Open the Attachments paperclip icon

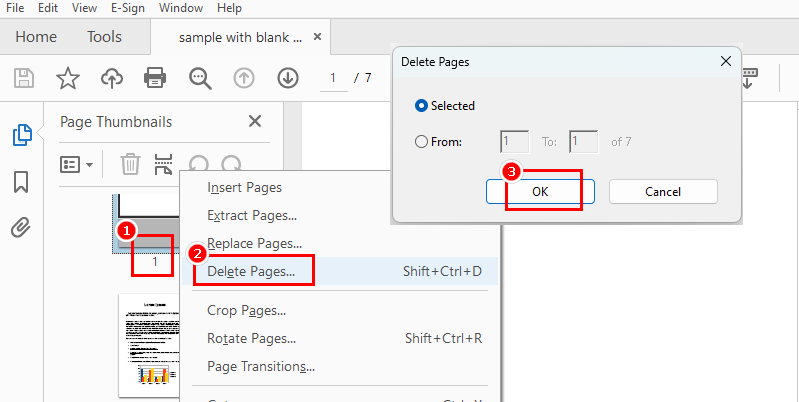pyautogui.click(x=21, y=227)
